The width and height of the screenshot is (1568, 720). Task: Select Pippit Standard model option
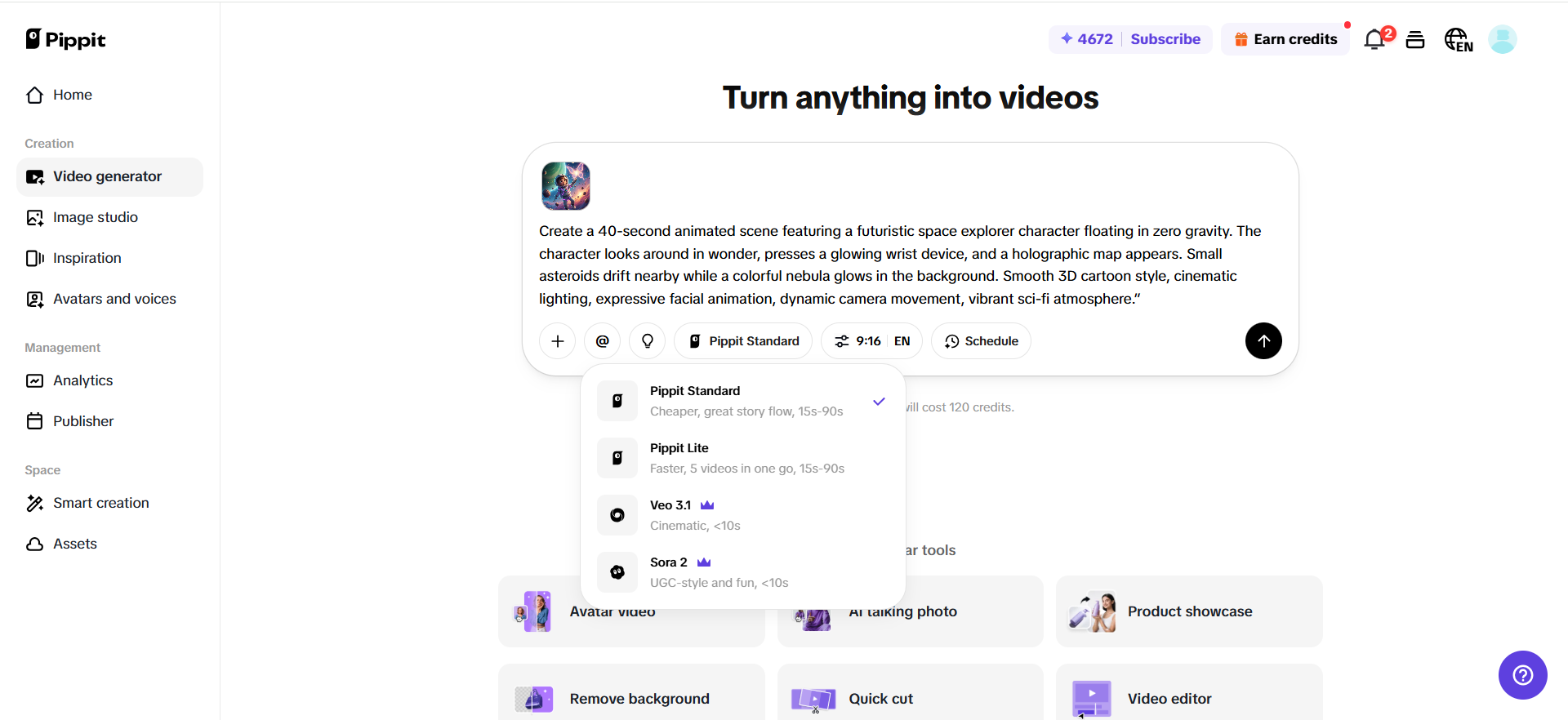click(743, 401)
